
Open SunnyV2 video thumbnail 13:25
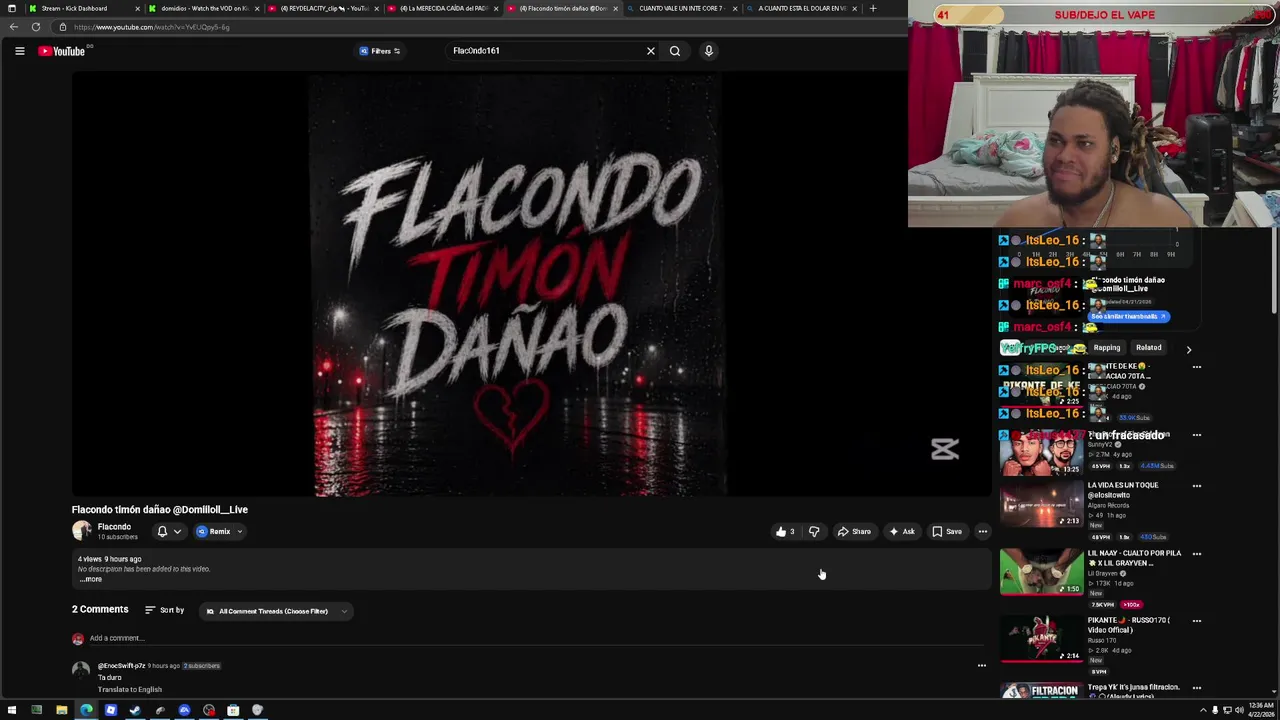(1041, 452)
